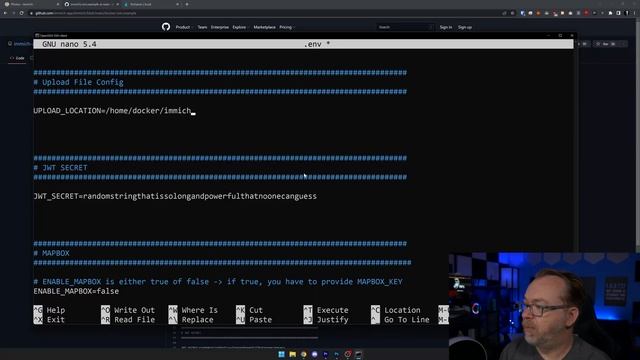Image resolution: width=640 pixels, height=360 pixels.
Task: Open a new browser tab
Action: (x=187, y=4)
